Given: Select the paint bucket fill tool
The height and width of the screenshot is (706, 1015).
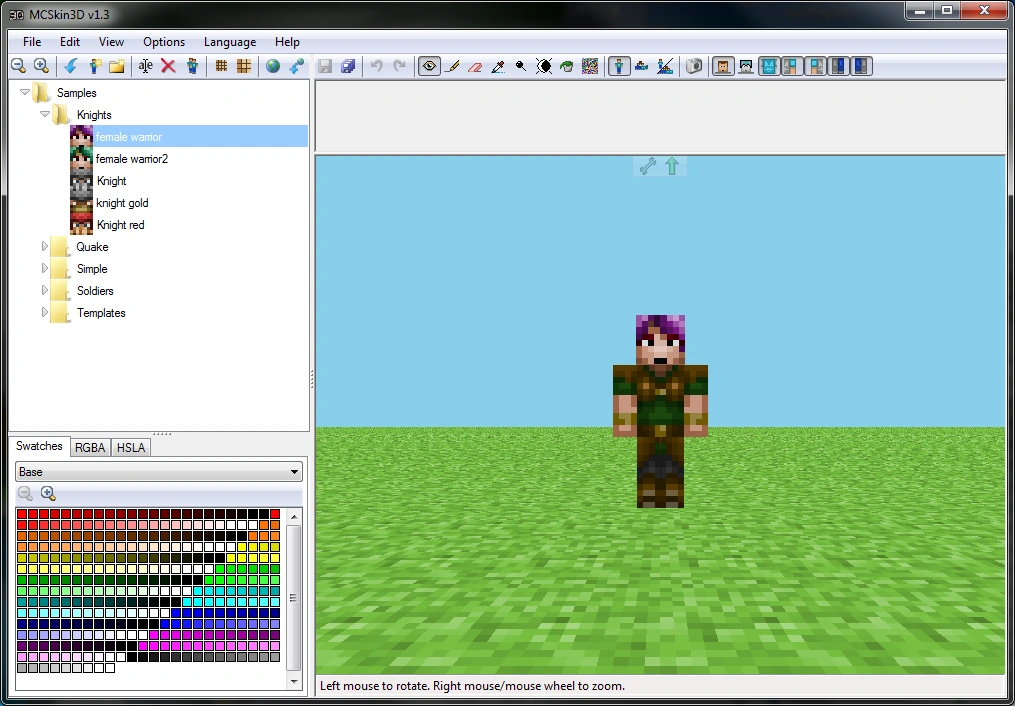Looking at the screenshot, I should click(x=566, y=66).
